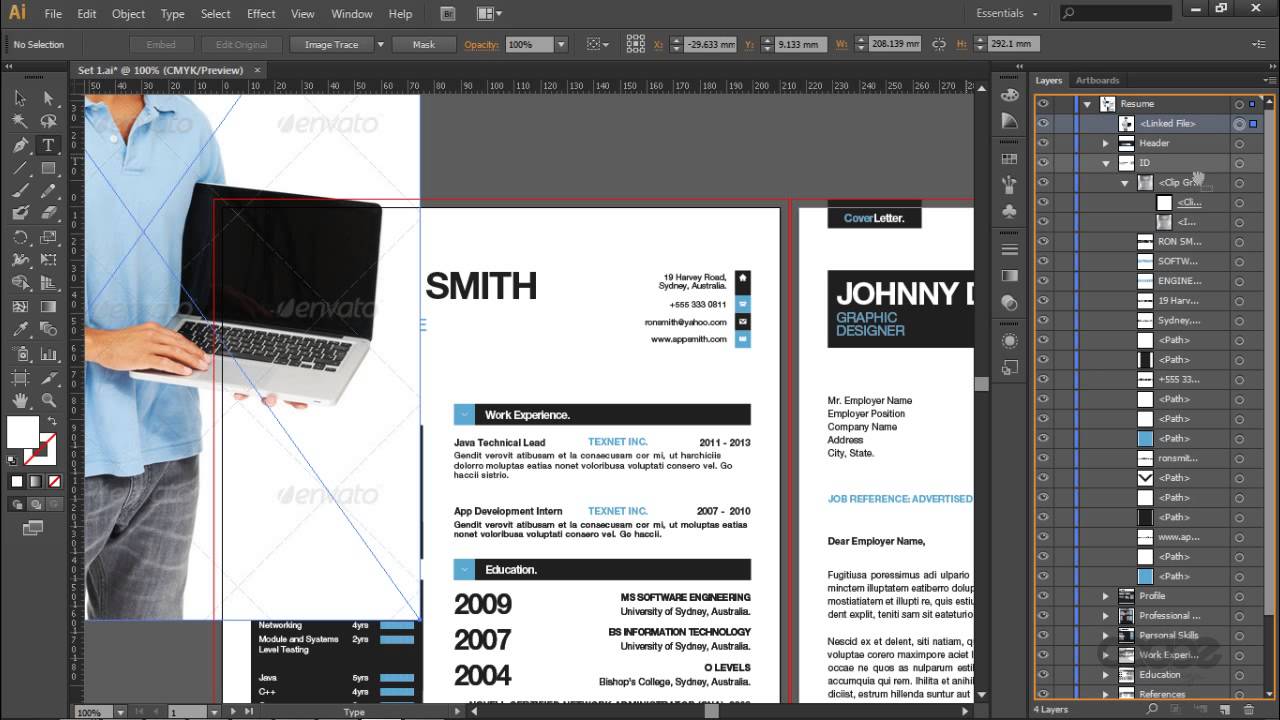Pick the Hand tool

click(x=20, y=401)
